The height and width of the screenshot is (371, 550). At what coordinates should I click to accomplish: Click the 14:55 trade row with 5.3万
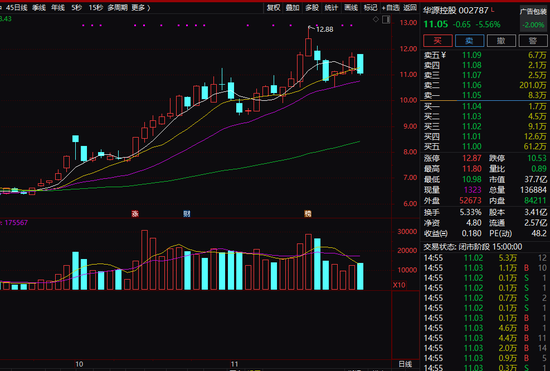coord(485,258)
